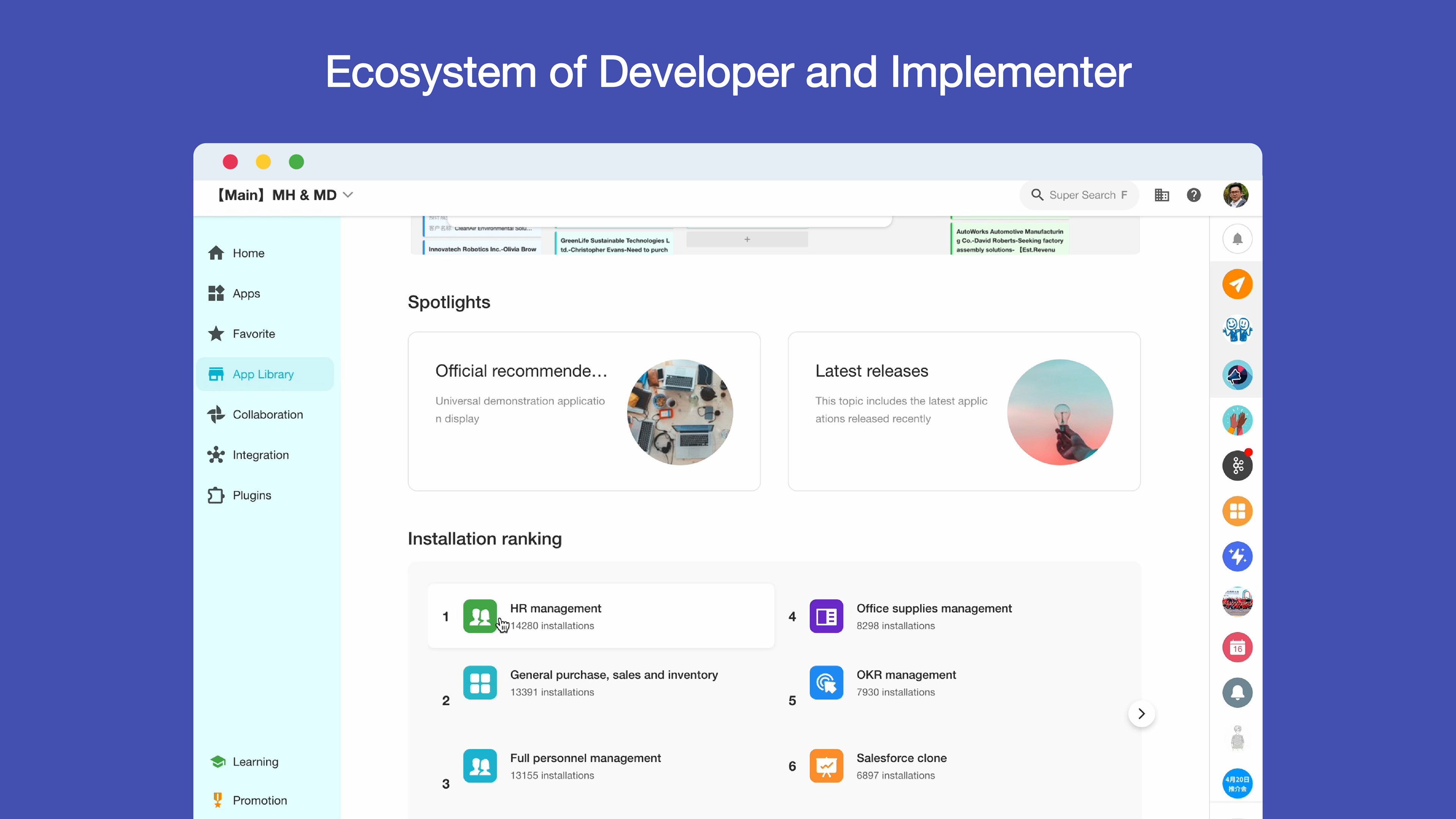
Task: Open the orange four-squares grid icon
Action: point(1237,511)
